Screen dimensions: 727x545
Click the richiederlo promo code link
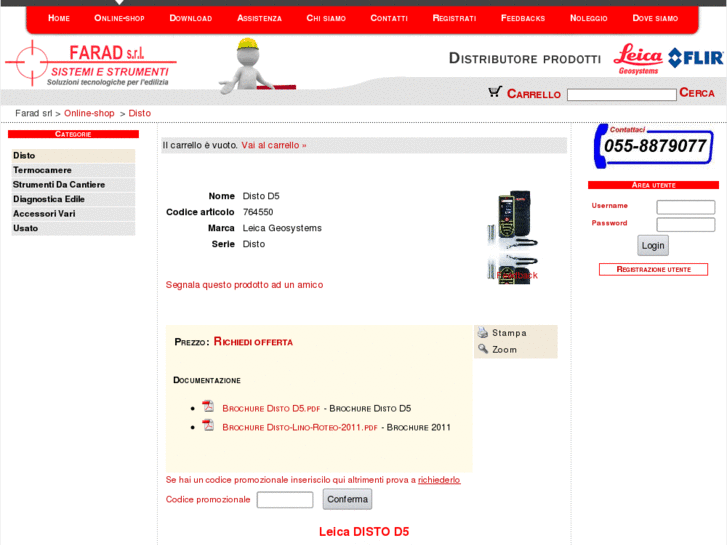click(x=439, y=480)
